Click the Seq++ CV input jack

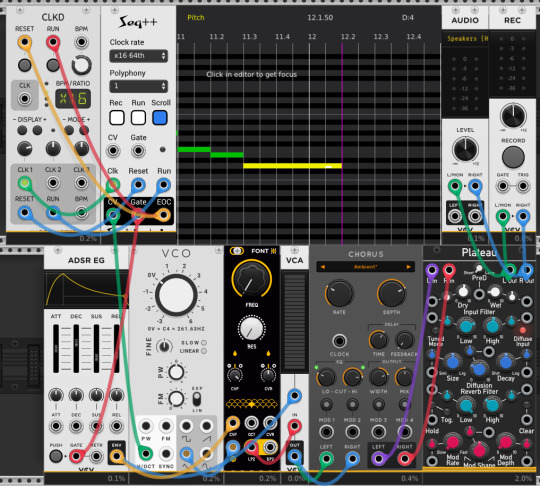(113, 151)
